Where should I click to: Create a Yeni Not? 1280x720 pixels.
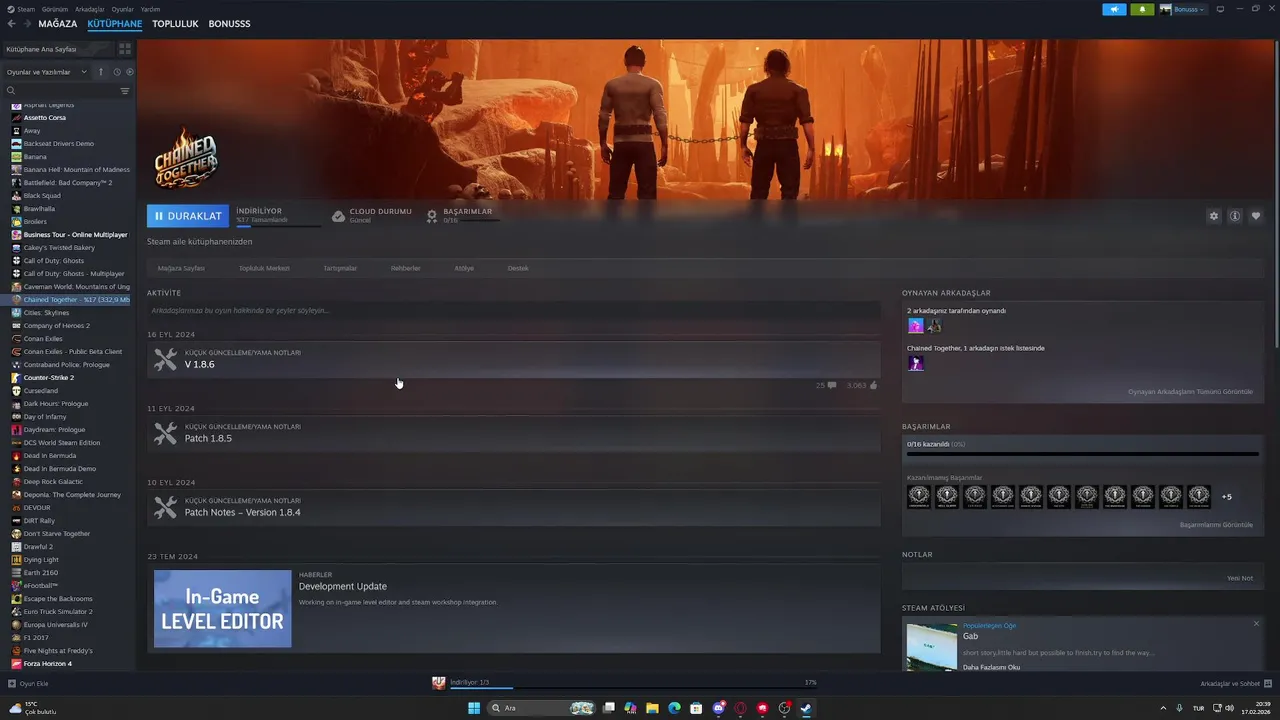point(1240,578)
